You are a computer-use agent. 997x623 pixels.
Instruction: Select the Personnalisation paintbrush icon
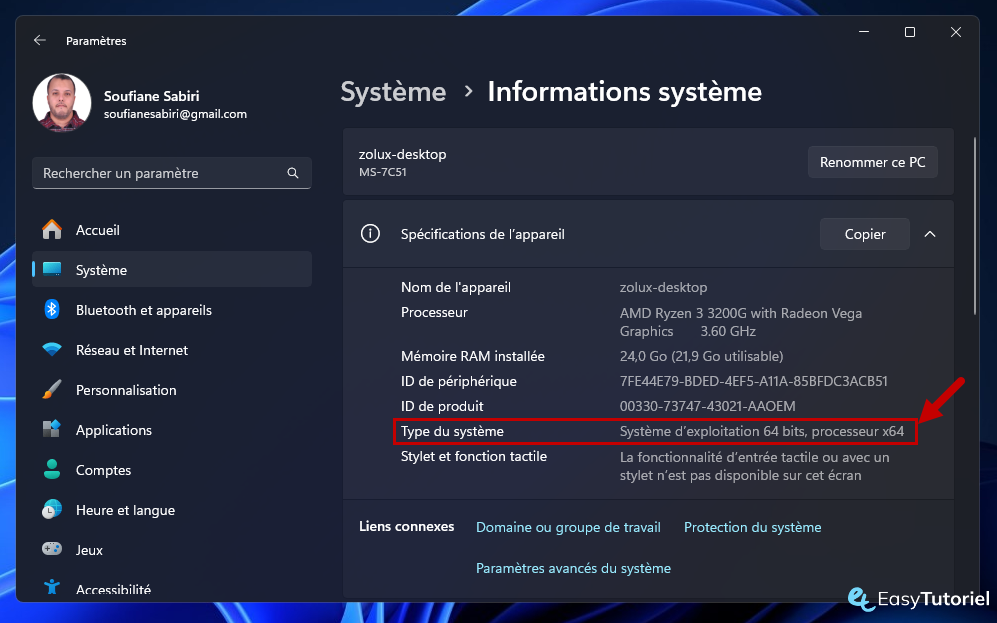pyautogui.click(x=54, y=390)
